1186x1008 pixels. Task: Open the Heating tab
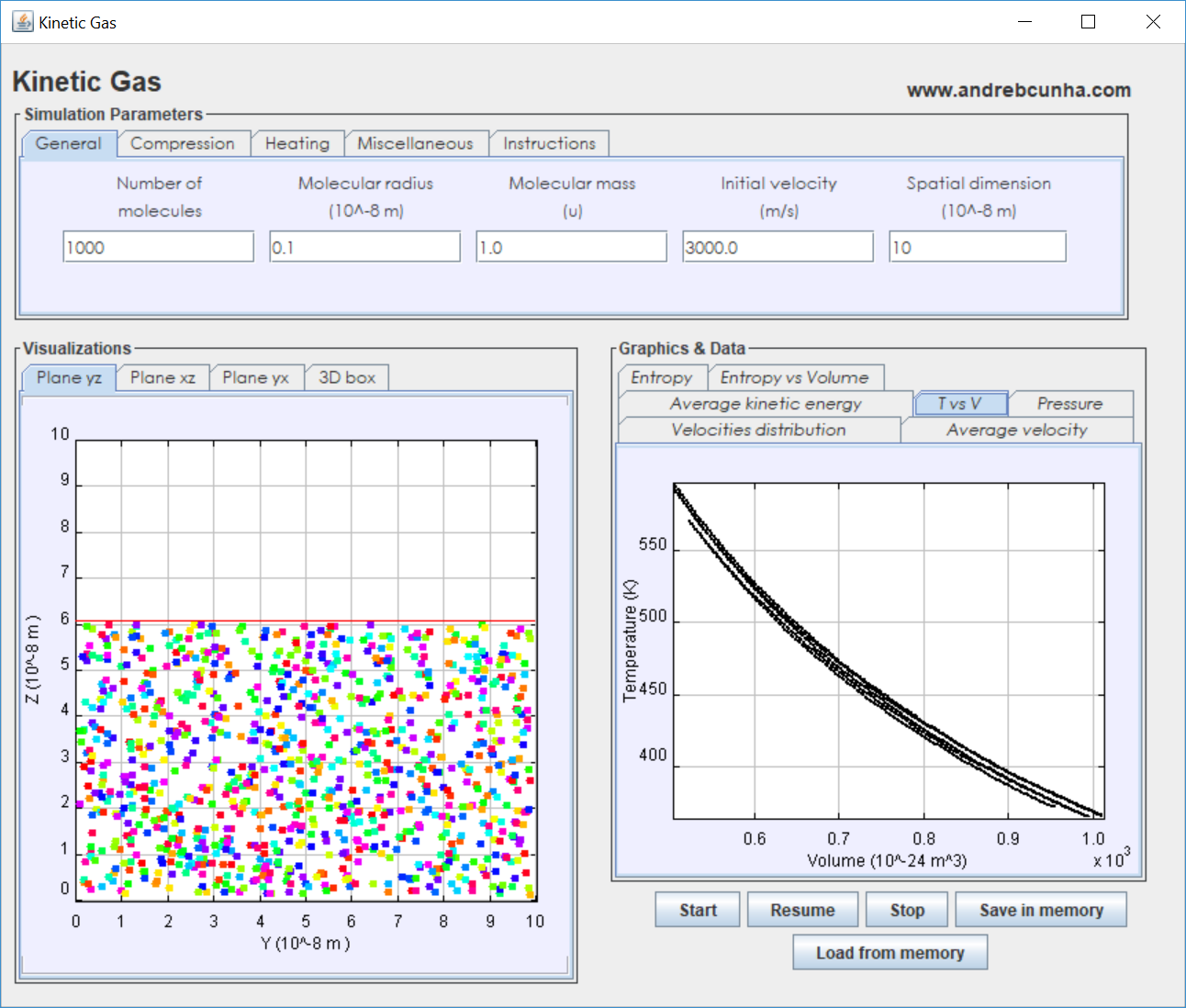pyautogui.click(x=297, y=143)
